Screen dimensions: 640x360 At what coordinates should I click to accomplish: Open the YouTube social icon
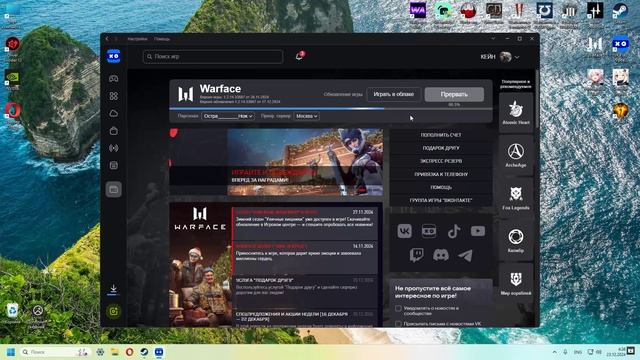tap(478, 231)
